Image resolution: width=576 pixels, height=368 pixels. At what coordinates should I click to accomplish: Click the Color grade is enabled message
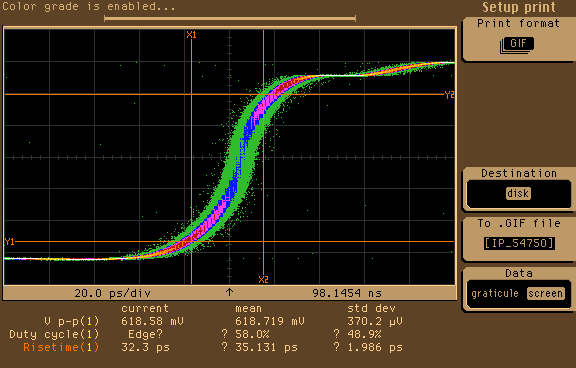pos(89,7)
